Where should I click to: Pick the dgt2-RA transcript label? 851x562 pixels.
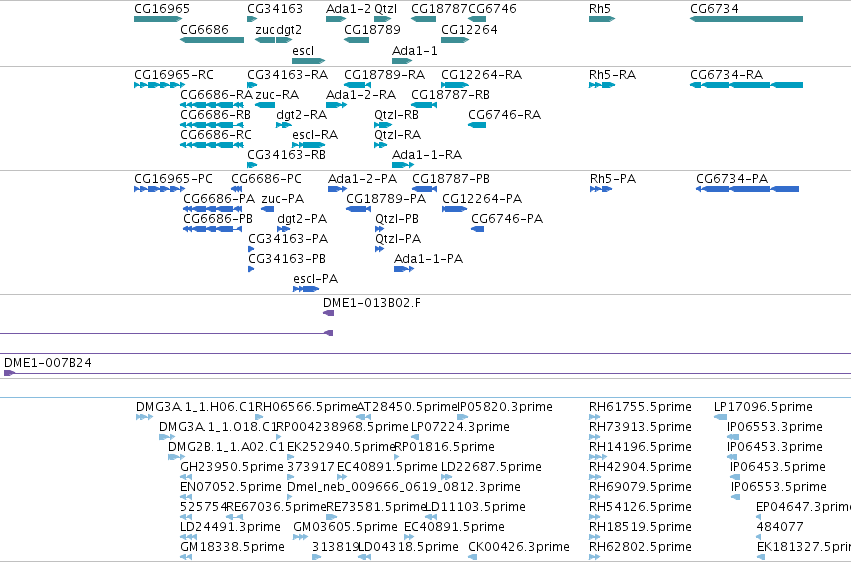point(301,114)
